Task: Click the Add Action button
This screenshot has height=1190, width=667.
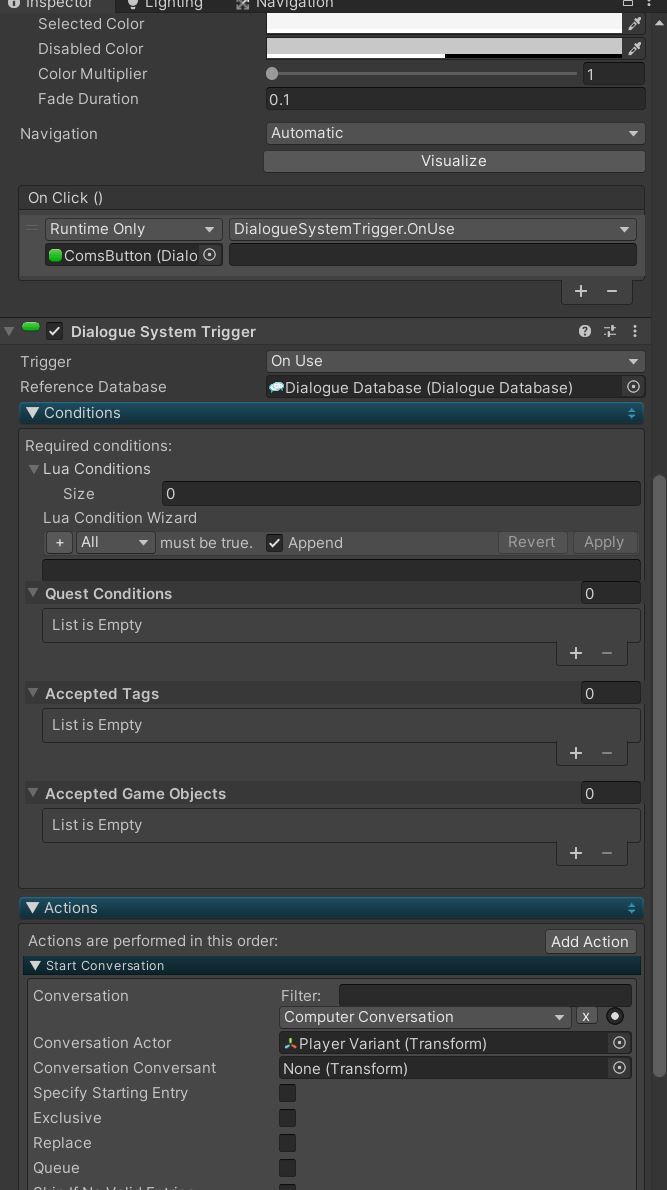Action: 590,942
